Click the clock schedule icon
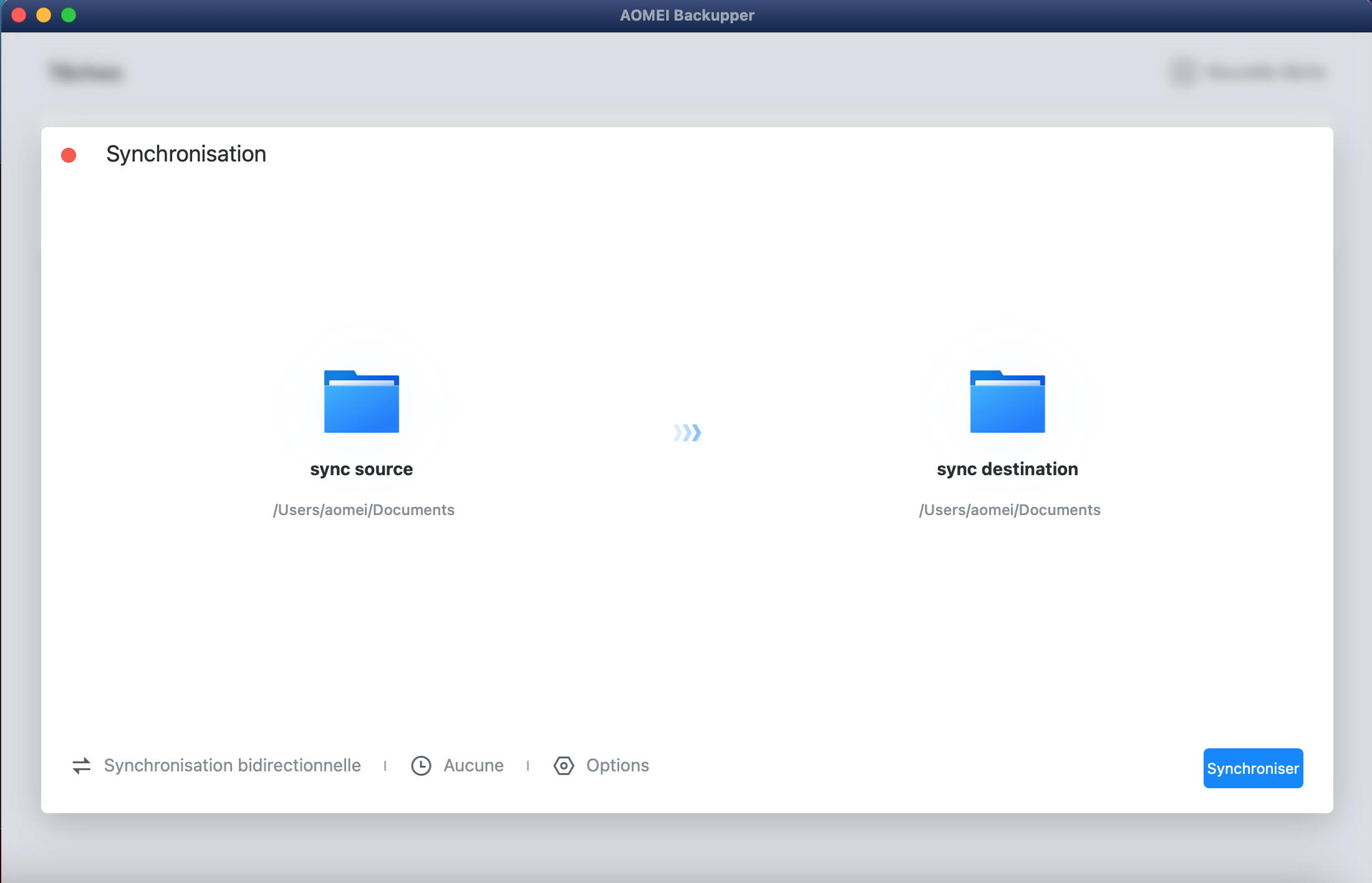This screenshot has height=883, width=1372. 421,765
